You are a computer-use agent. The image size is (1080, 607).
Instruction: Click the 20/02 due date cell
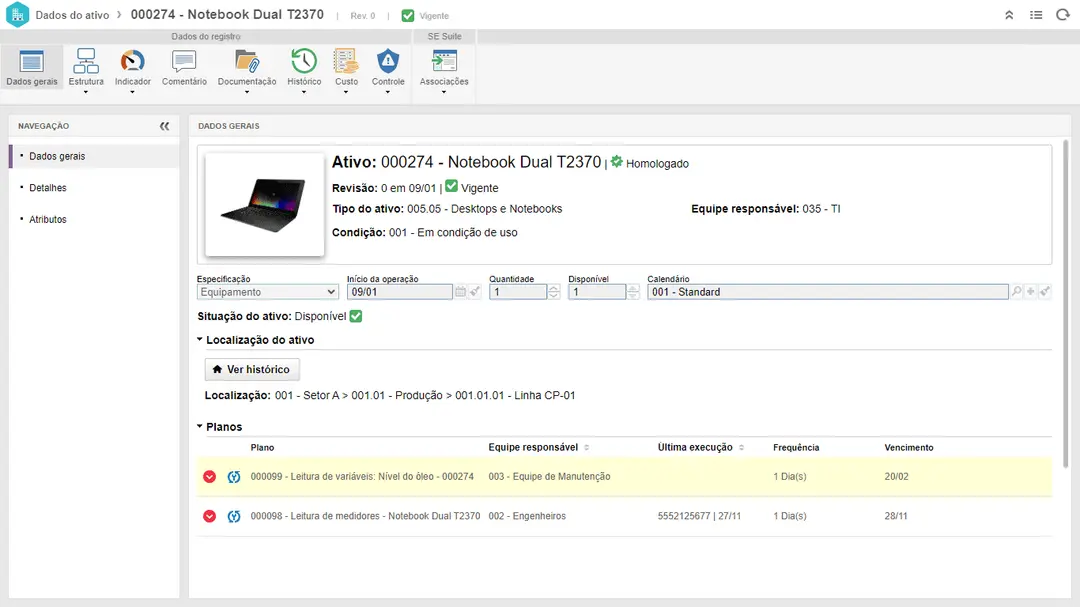coord(896,477)
